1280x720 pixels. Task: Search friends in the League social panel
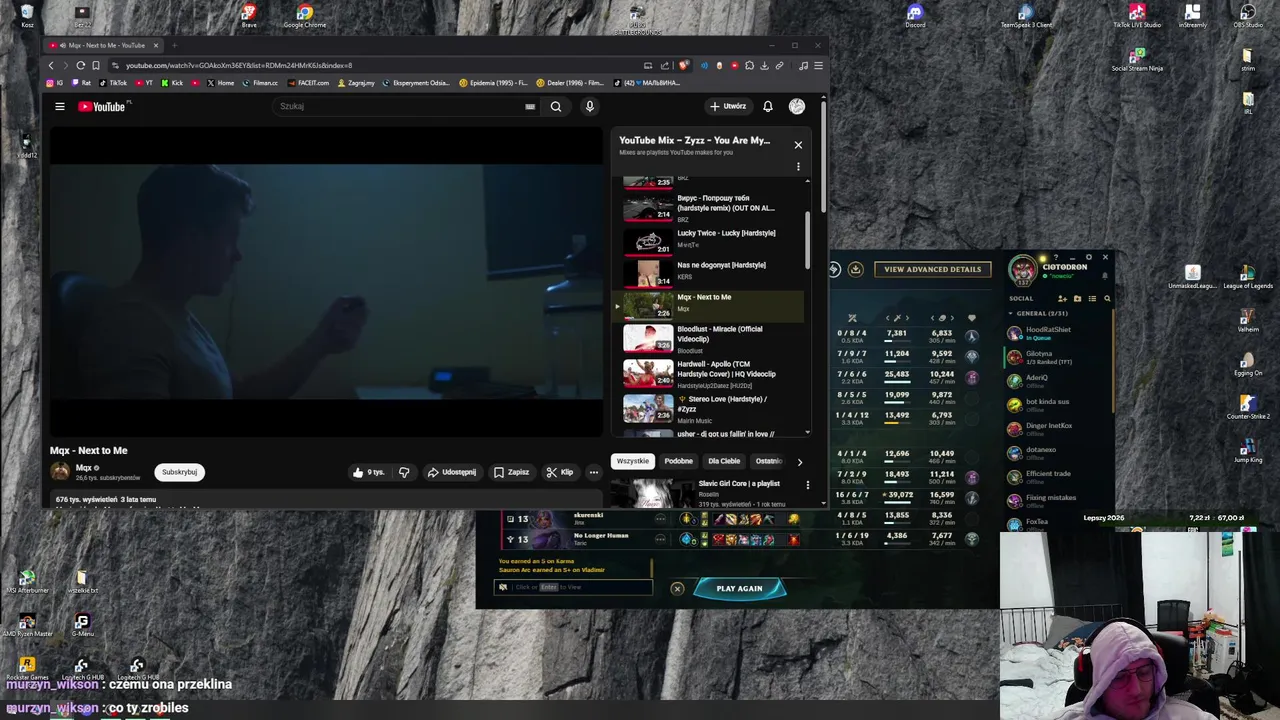[1106, 298]
